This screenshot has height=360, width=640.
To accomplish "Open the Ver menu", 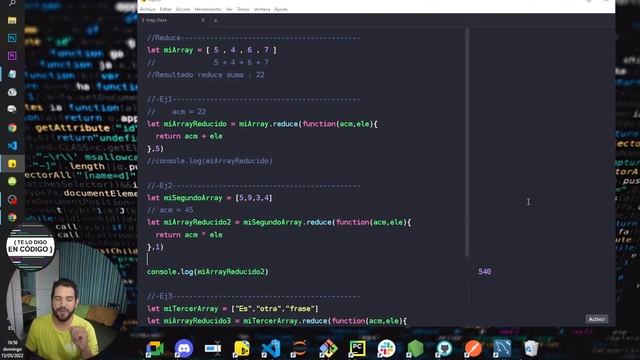I will 229,9.
